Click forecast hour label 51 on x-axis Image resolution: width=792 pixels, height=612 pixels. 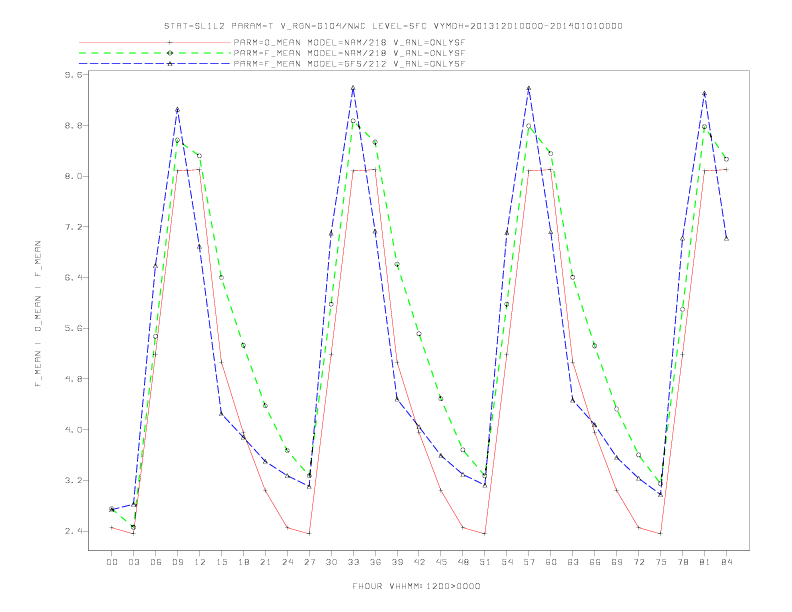[485, 562]
